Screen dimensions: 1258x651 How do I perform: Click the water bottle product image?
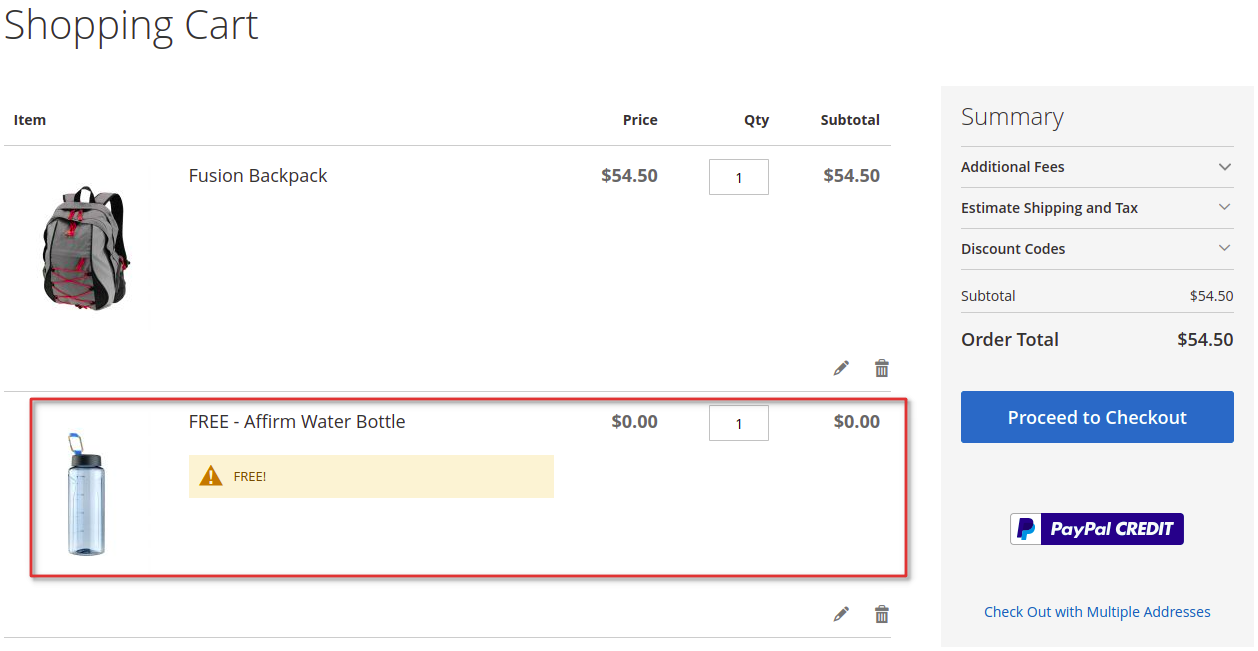pos(86,494)
